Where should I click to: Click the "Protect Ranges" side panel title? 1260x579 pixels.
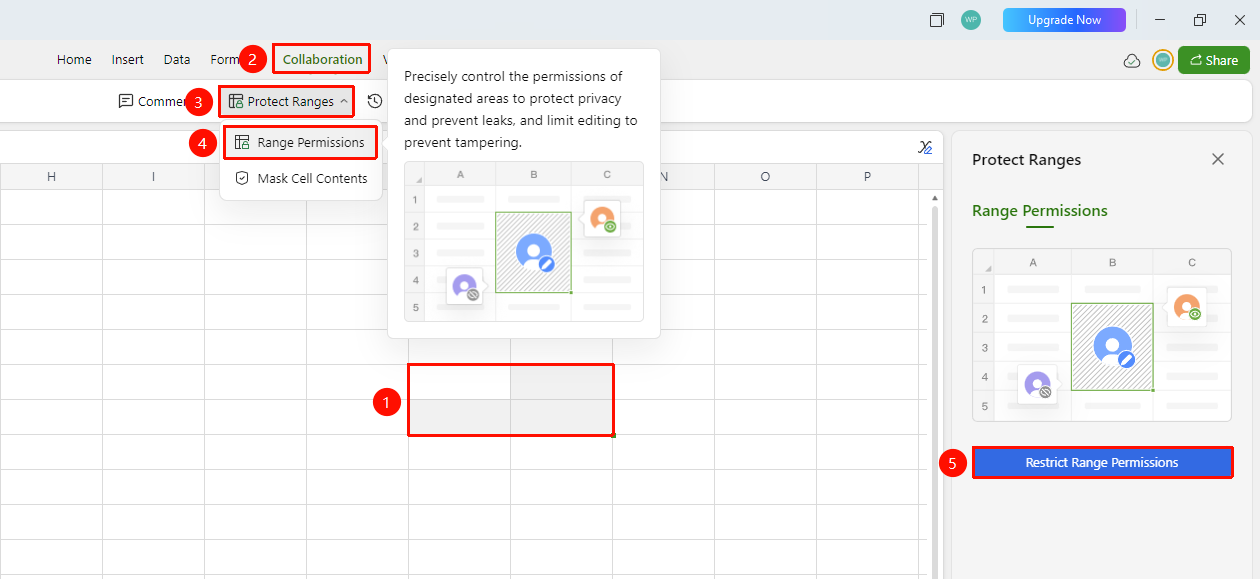[x=1026, y=159]
